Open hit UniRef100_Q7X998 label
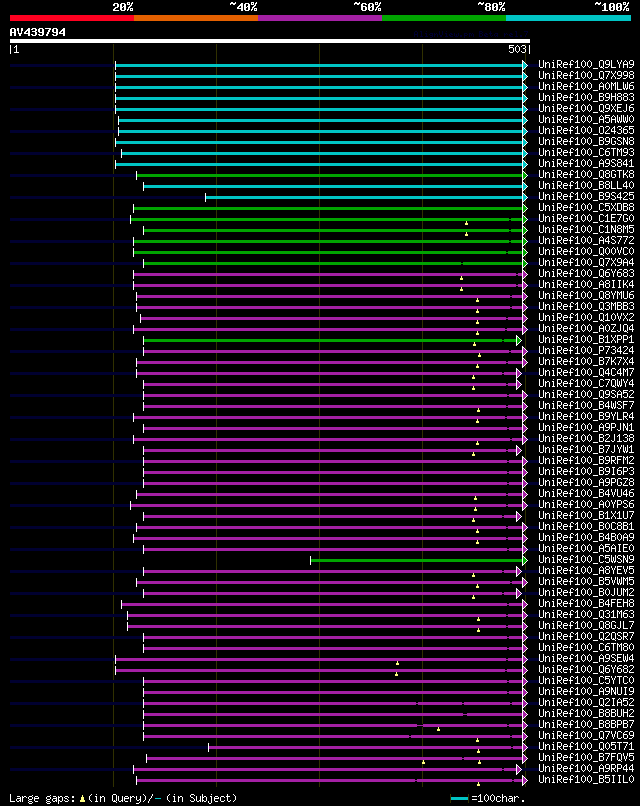640x806 pixels. point(586,76)
